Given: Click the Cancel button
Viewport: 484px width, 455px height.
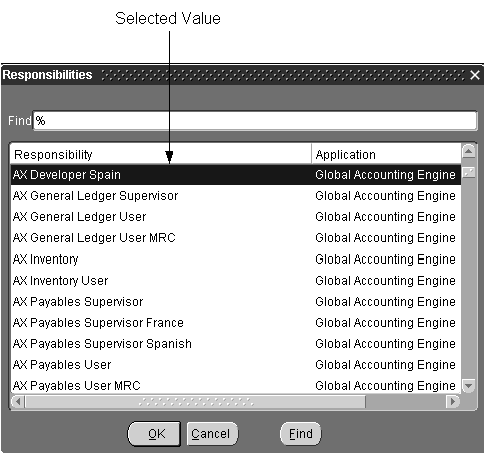Looking at the screenshot, I should point(212,434).
